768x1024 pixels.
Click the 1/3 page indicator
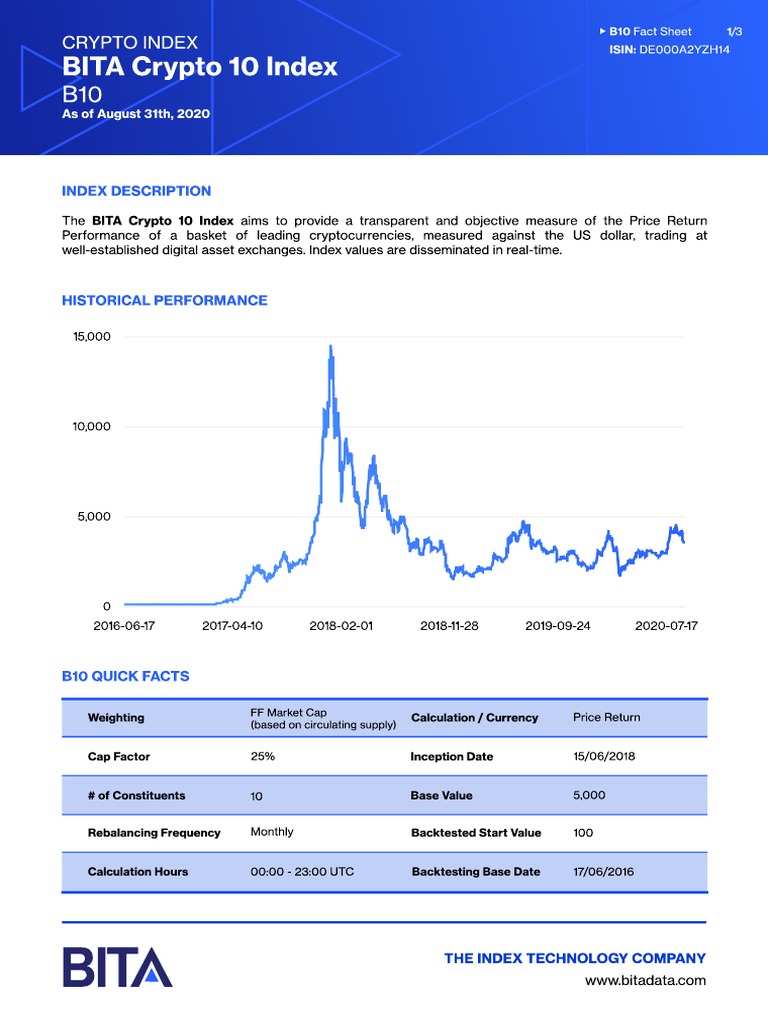tap(735, 31)
